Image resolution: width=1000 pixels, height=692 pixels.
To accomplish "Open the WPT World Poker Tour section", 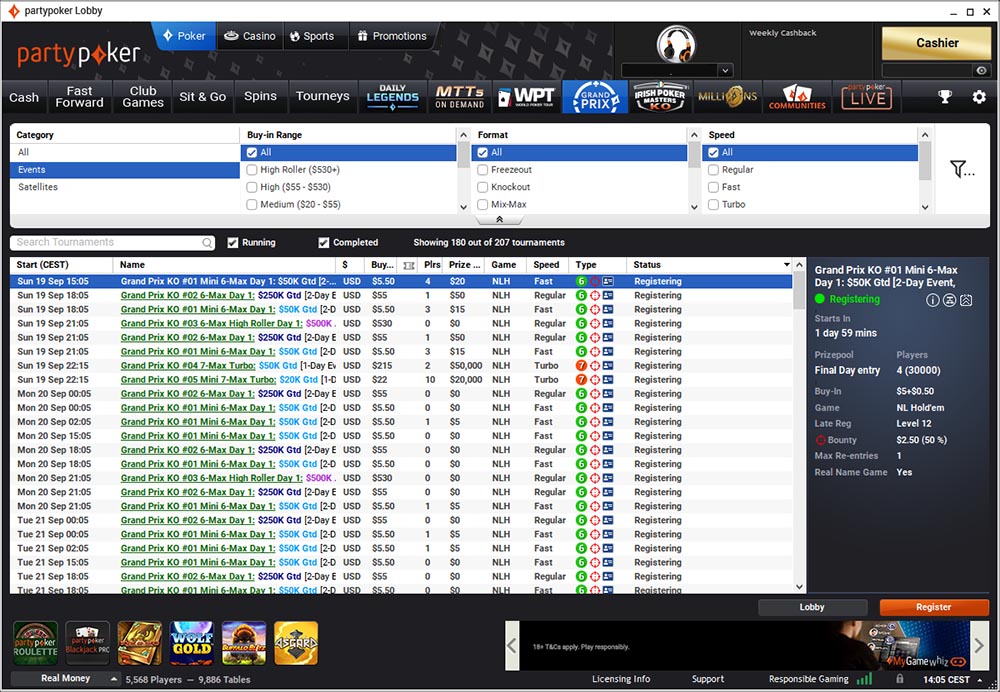I will coord(527,97).
